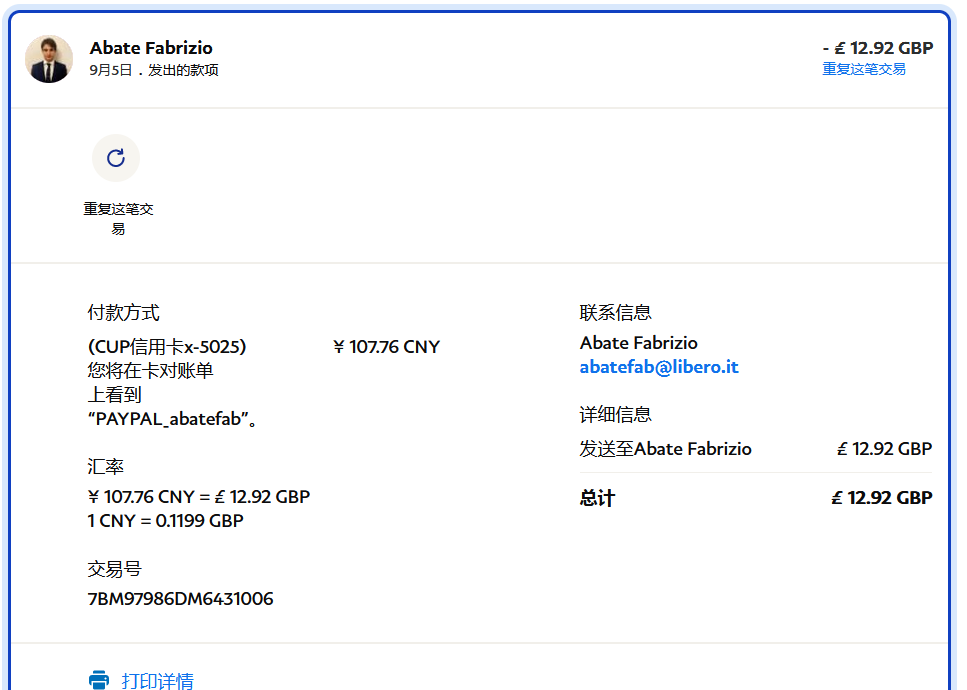This screenshot has width=967, height=690.
Task: Click the Abate Fabrizio name in header
Action: coord(151,48)
